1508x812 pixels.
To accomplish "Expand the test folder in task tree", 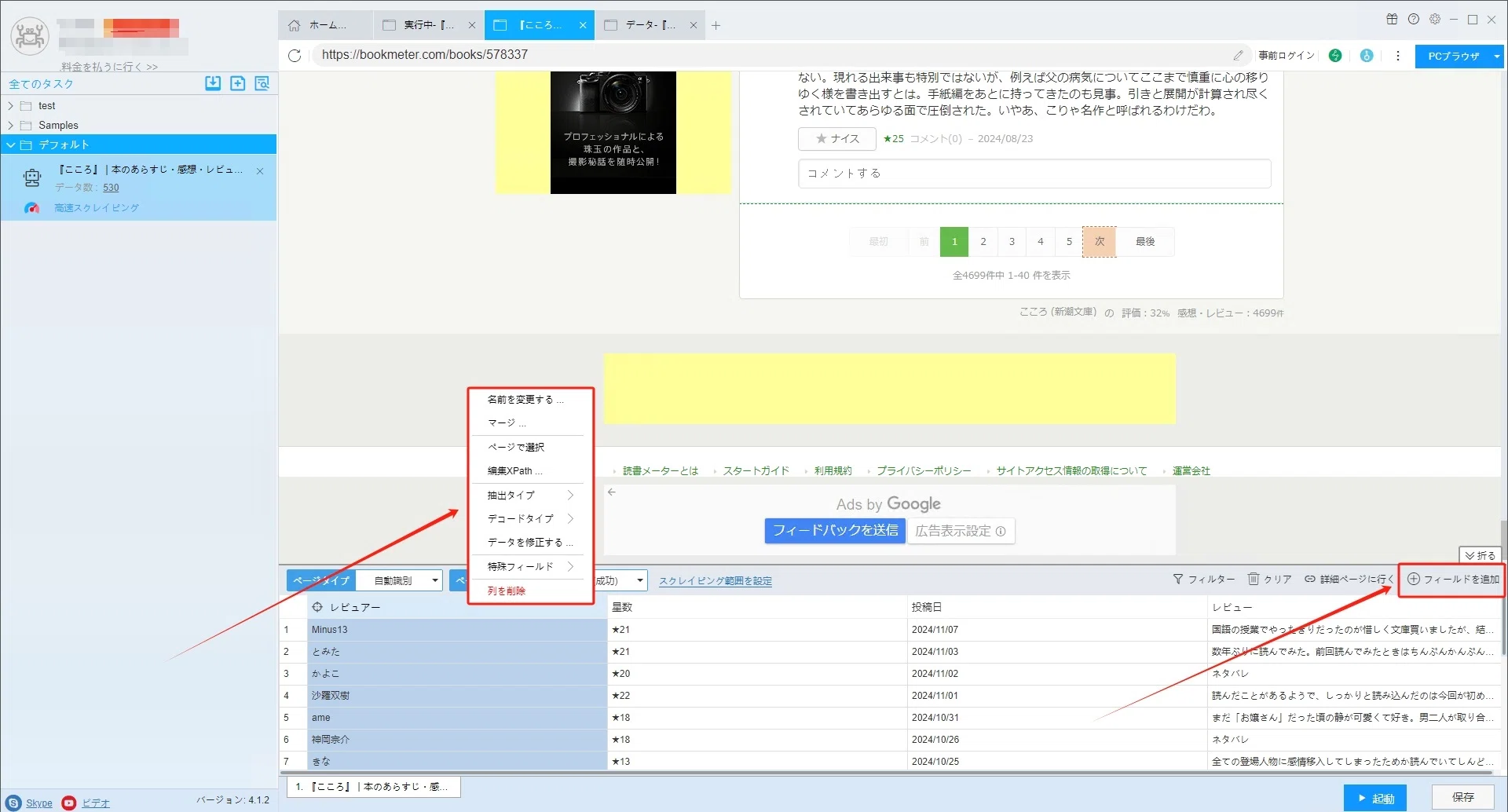I will (x=10, y=106).
